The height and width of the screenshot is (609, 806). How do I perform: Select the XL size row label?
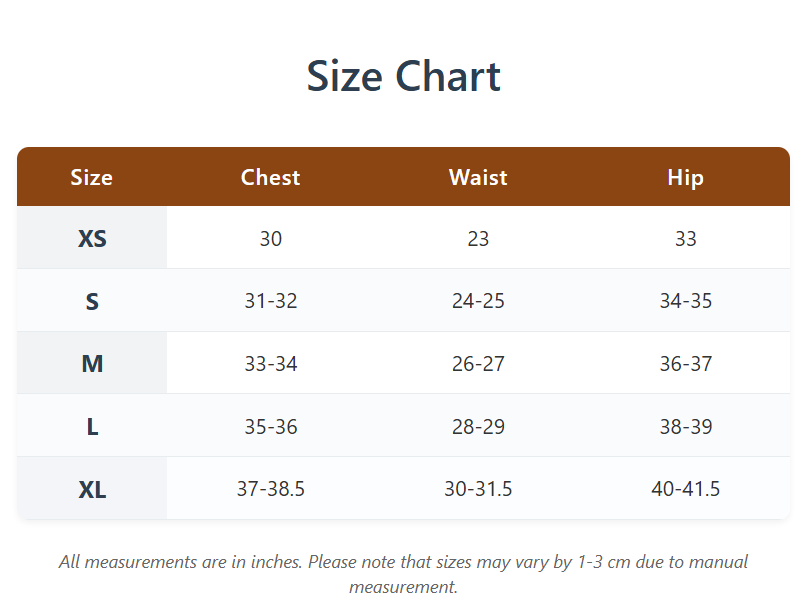[92, 490]
